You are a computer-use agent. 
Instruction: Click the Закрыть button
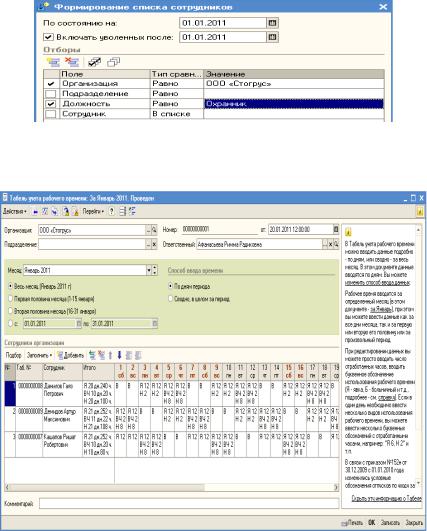coord(414,523)
